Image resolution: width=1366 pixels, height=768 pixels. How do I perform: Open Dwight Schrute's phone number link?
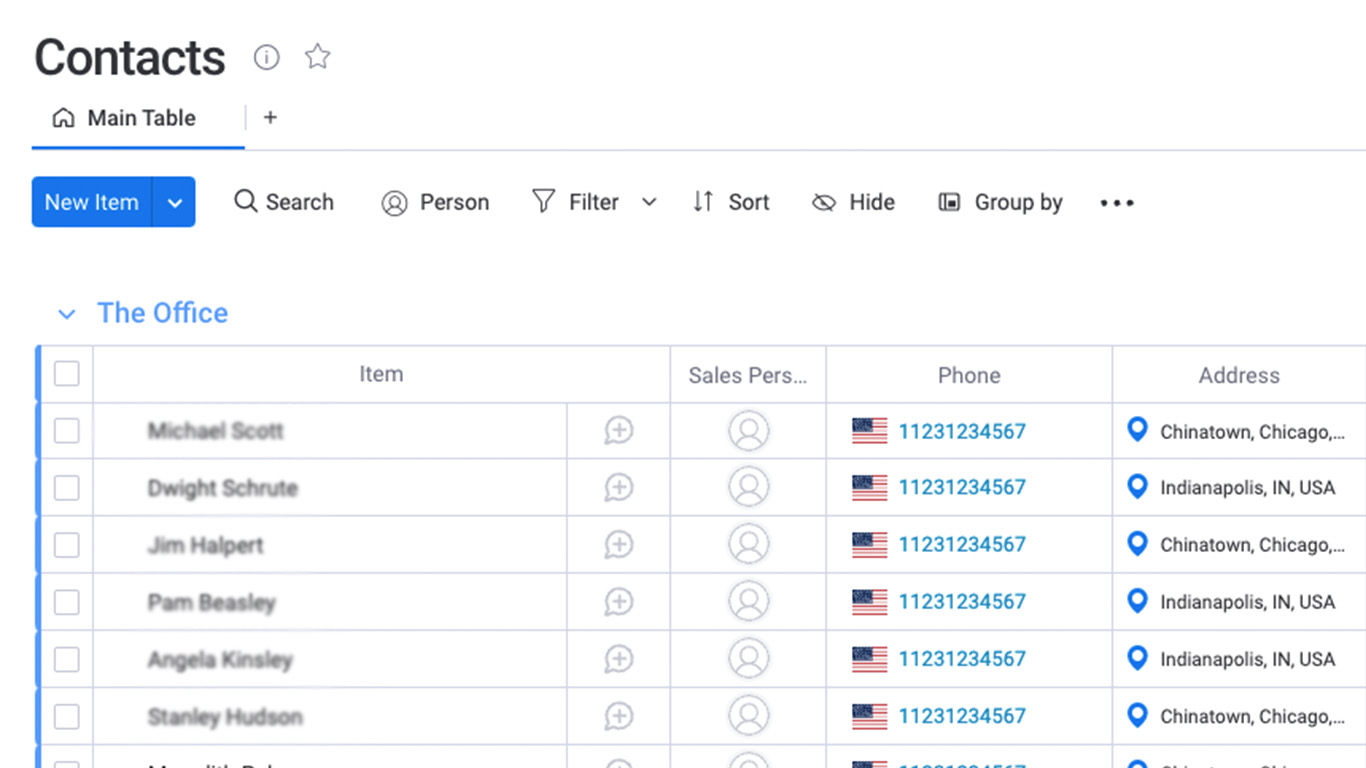[x=962, y=488]
